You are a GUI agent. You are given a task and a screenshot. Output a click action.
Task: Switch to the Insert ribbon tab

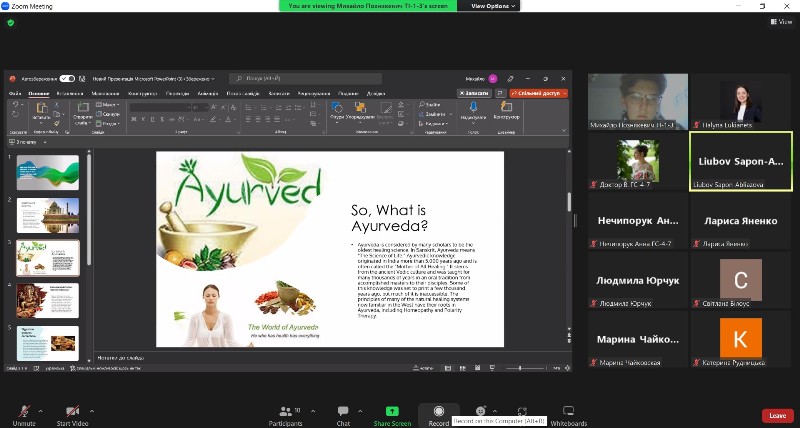click(x=70, y=93)
